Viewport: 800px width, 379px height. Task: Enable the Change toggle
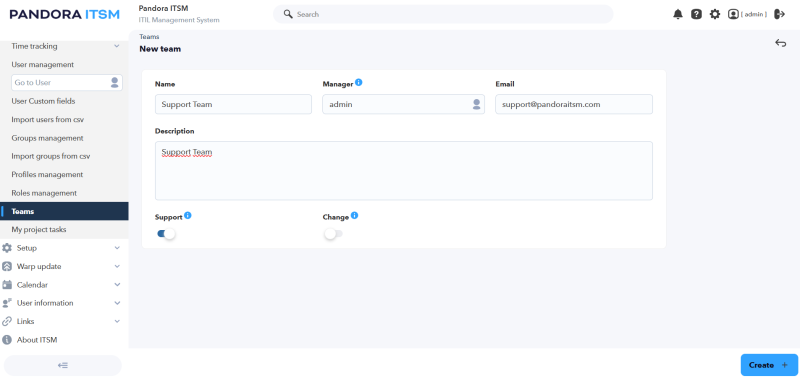tap(333, 234)
